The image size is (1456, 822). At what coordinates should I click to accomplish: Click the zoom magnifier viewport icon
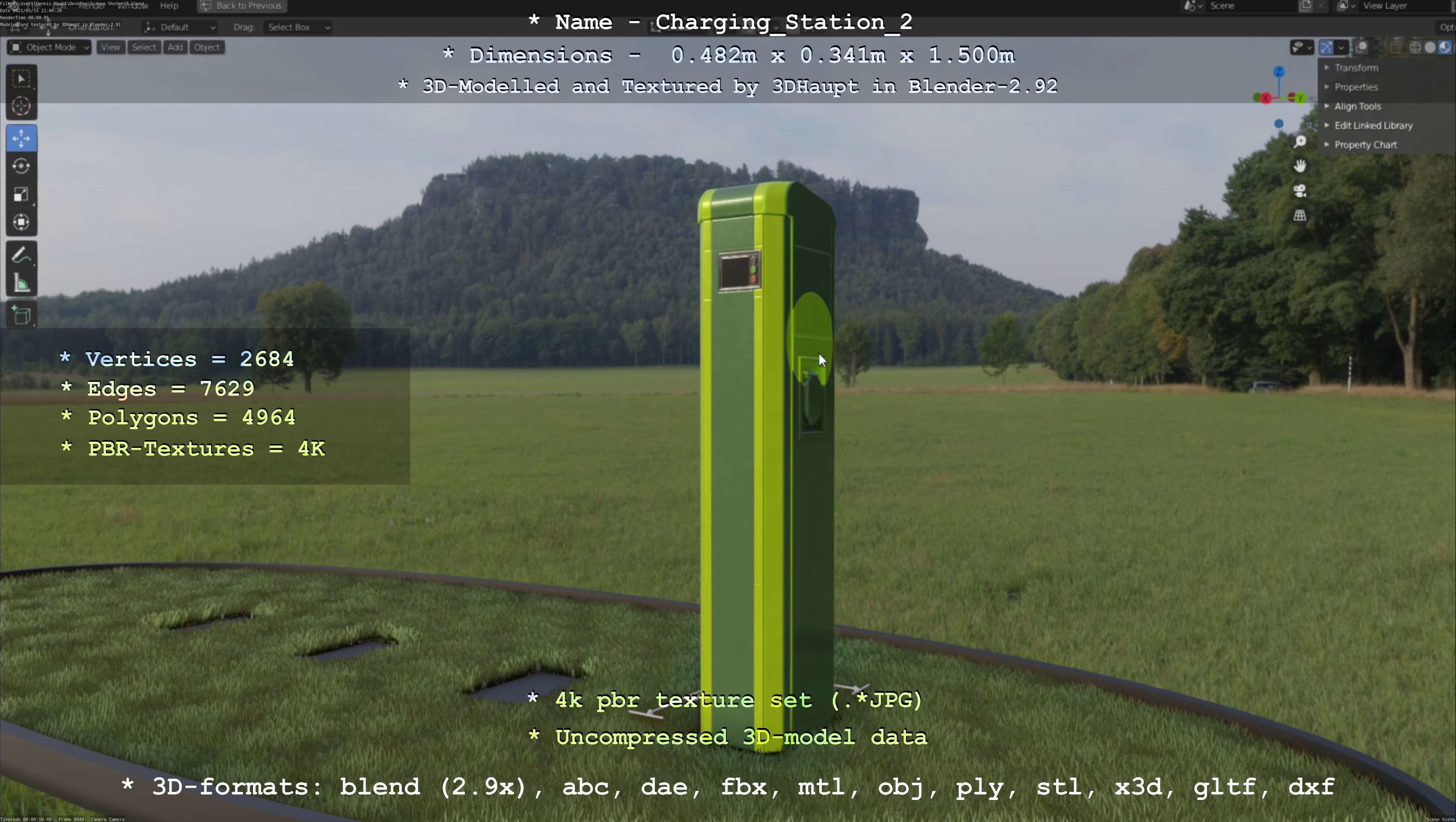[1300, 141]
